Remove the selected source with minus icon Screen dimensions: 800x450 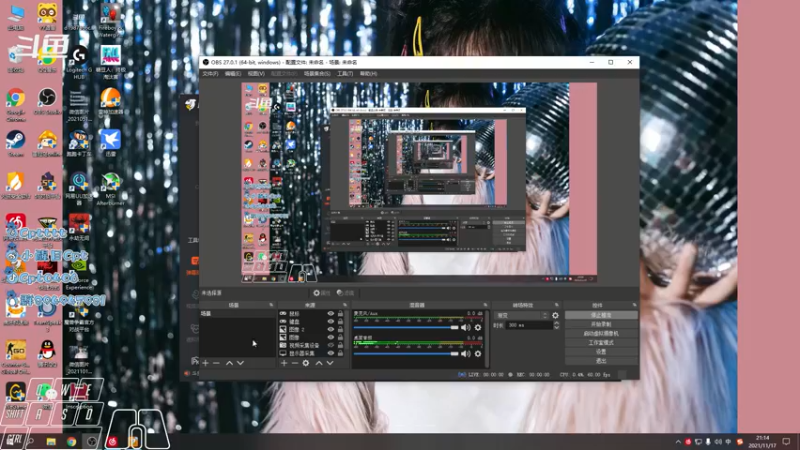(295, 363)
